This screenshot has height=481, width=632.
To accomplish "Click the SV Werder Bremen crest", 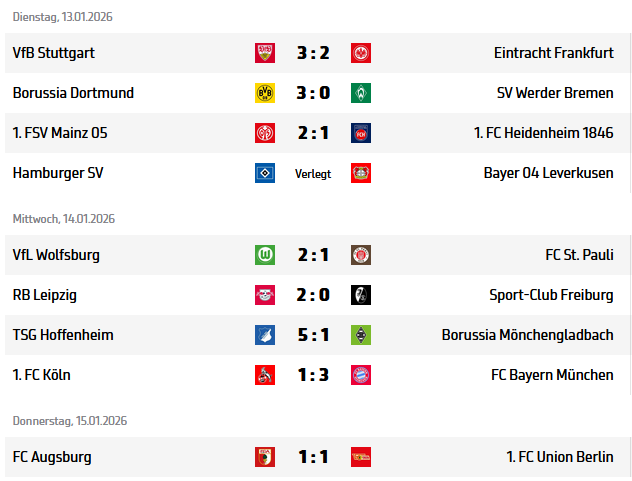I will click(x=361, y=93).
